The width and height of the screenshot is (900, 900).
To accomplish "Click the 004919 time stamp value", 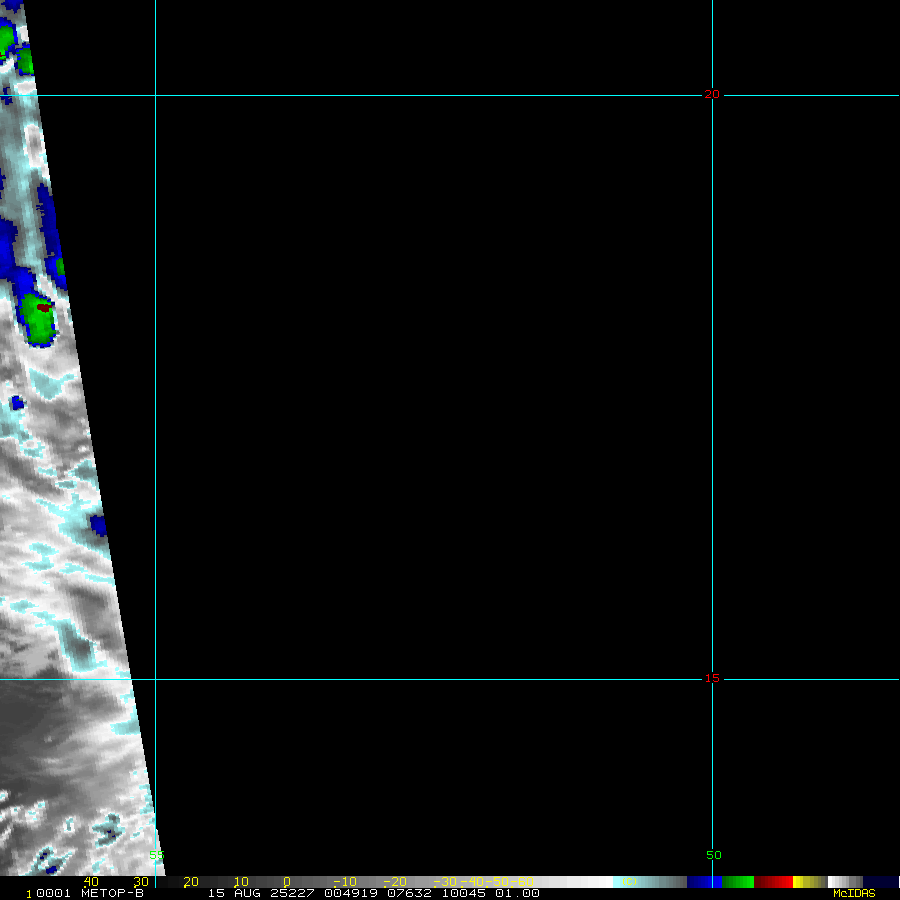I will (x=351, y=893).
